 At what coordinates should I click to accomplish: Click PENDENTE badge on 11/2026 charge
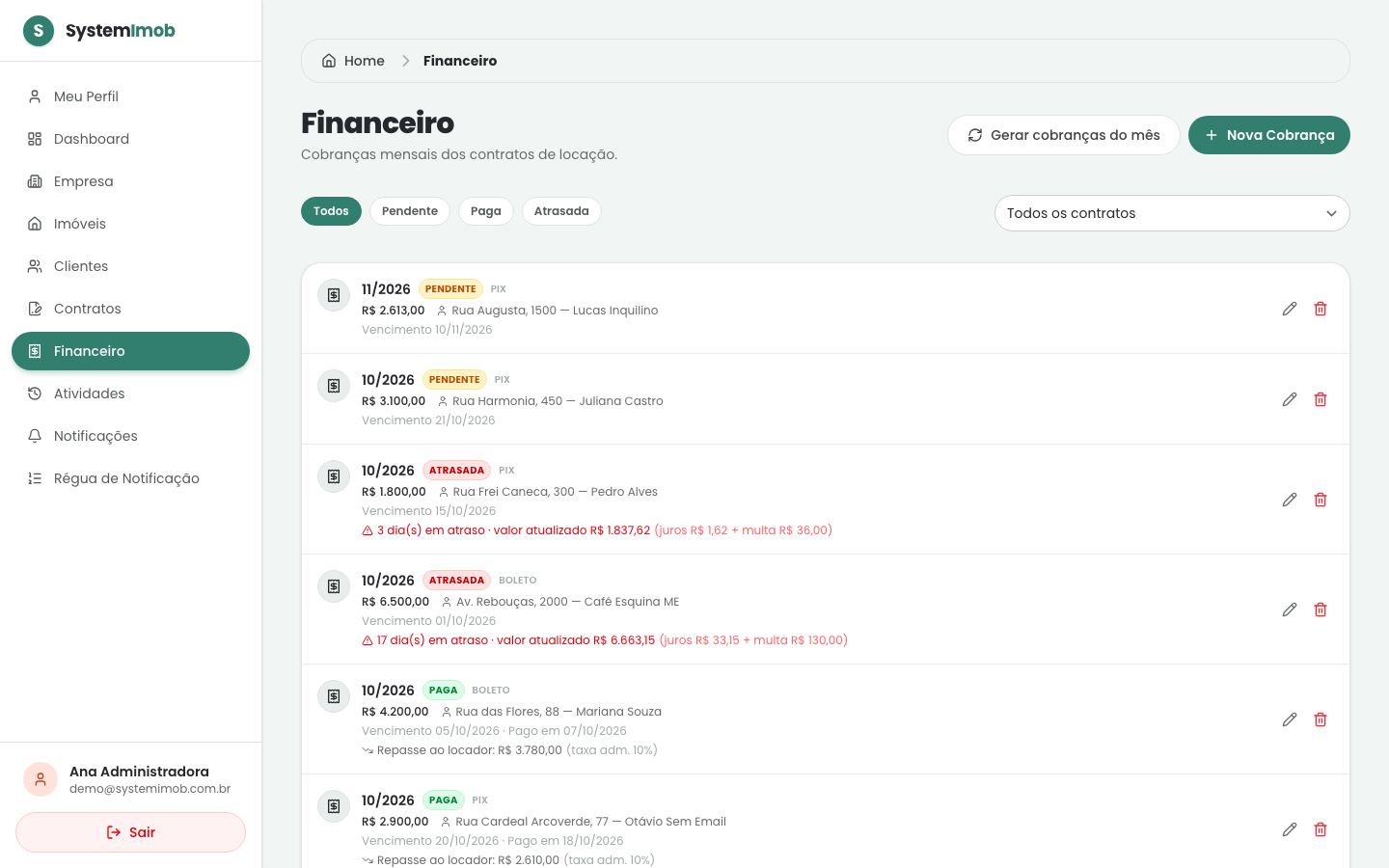pos(450,289)
